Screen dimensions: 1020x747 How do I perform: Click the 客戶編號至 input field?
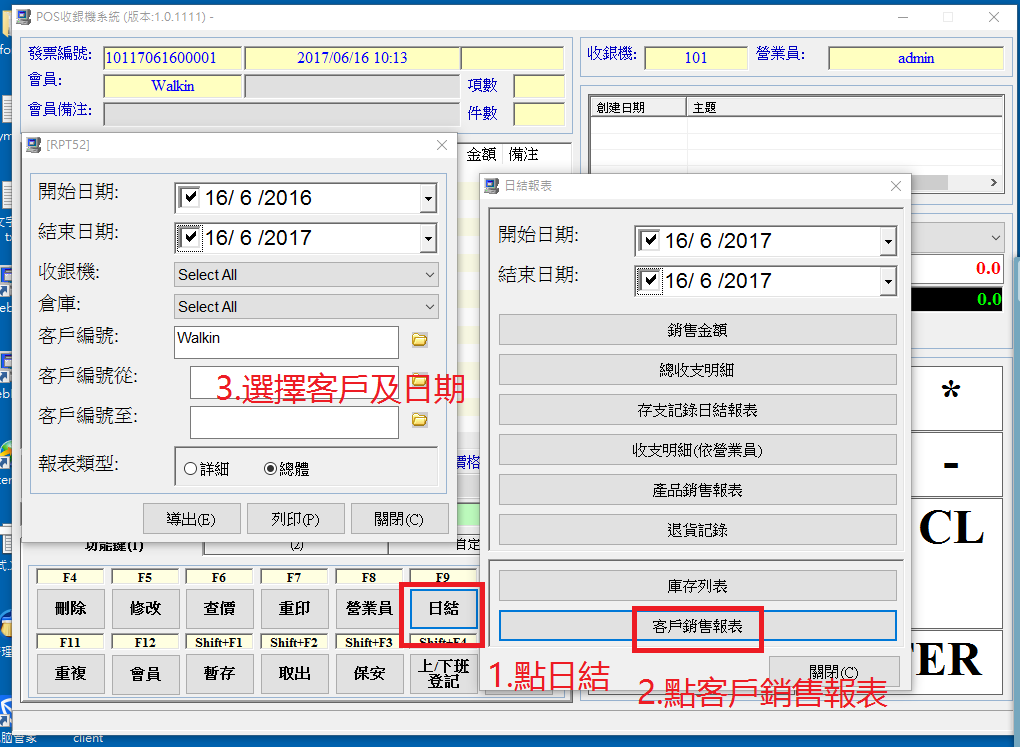(294, 422)
